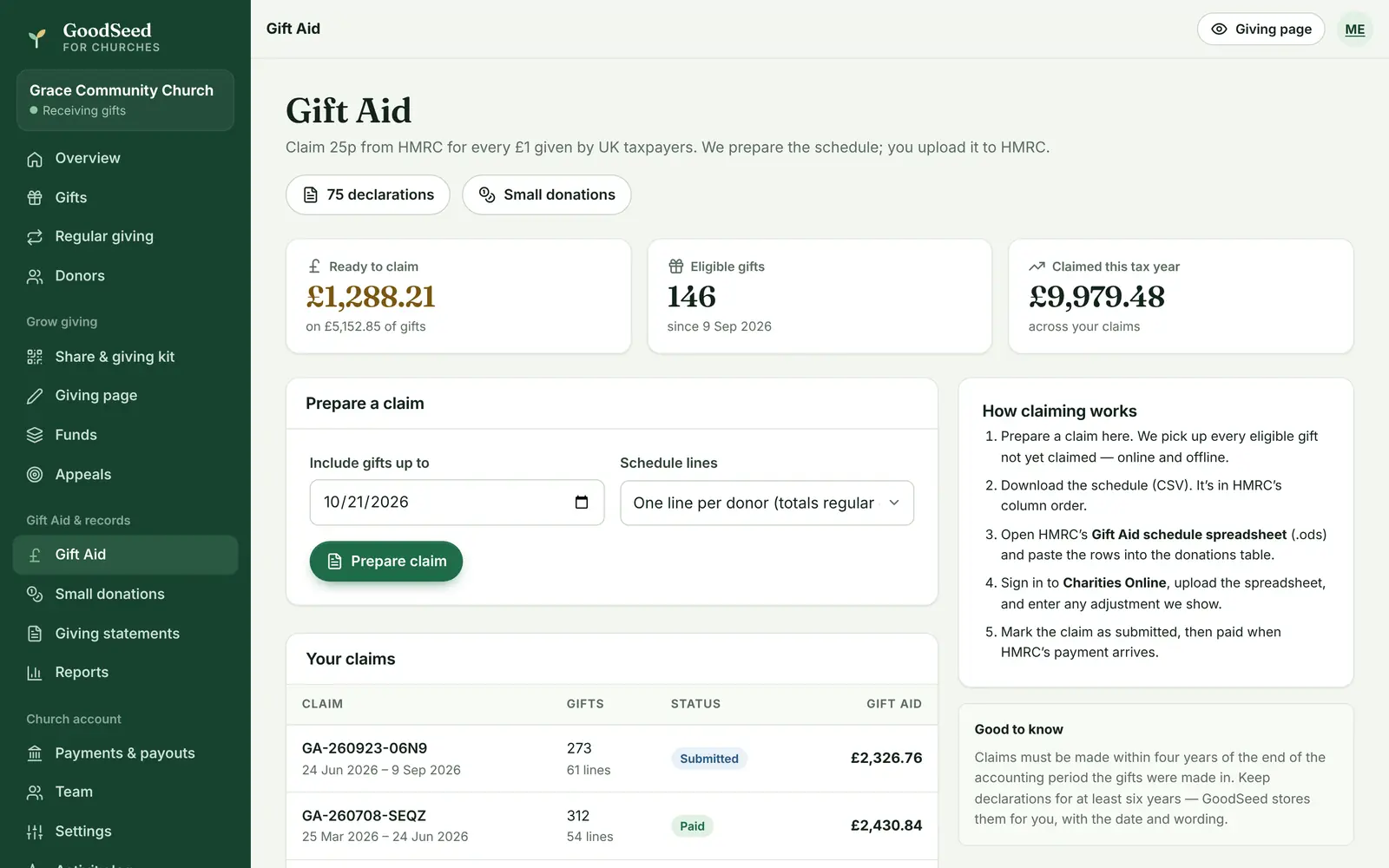This screenshot has height=868, width=1389.
Task: Click the Funds layers icon
Action: pos(35,435)
